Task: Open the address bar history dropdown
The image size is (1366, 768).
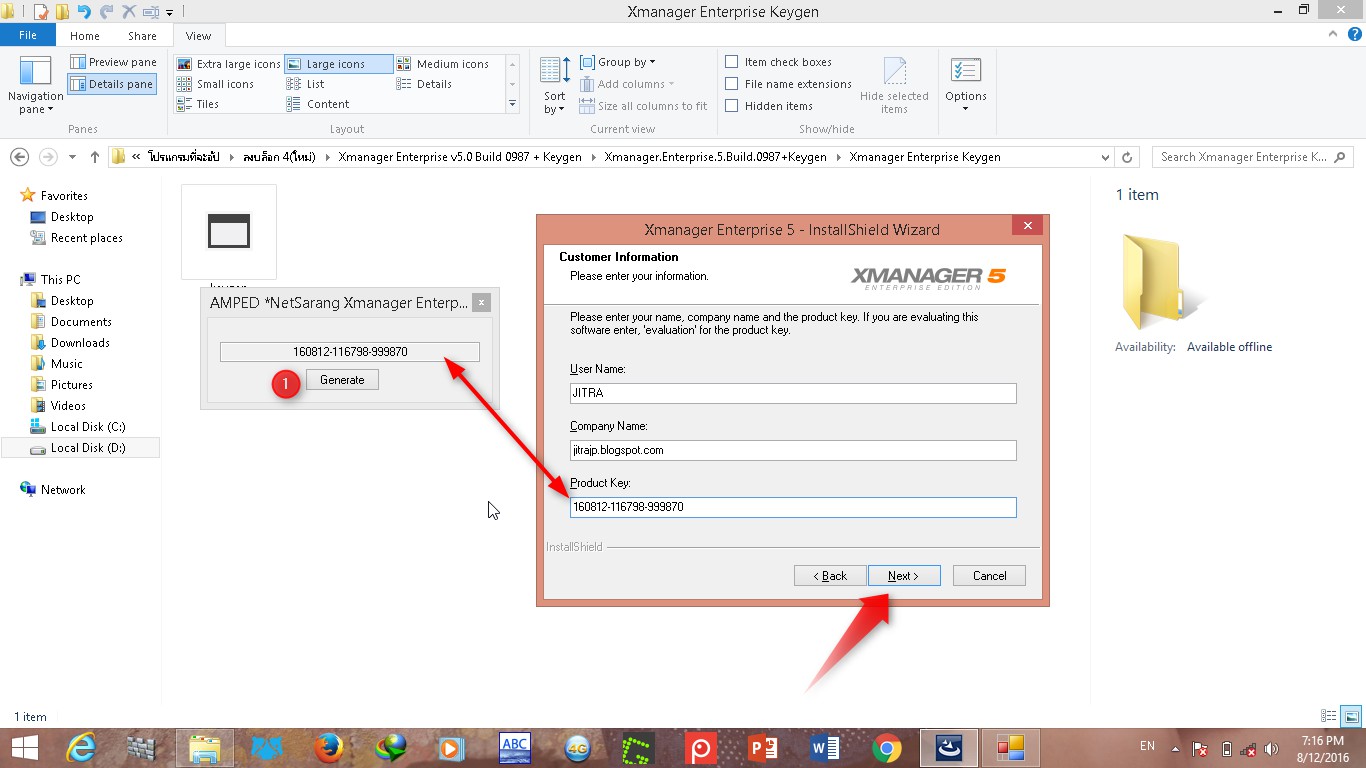Action: (1105, 157)
